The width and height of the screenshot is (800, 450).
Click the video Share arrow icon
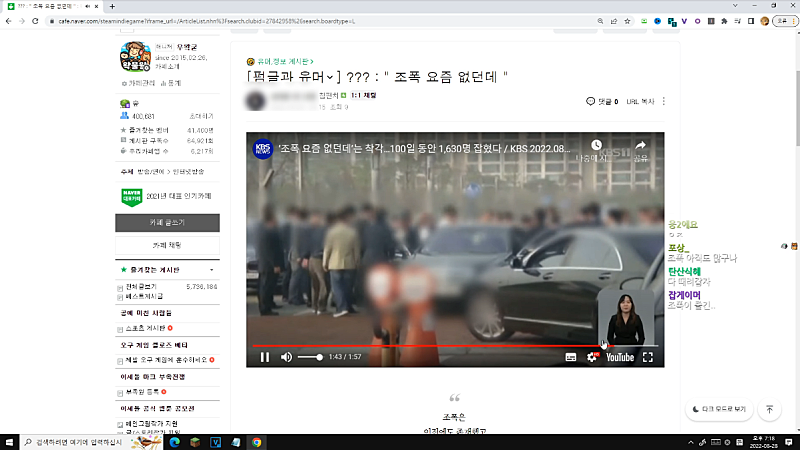coord(640,145)
